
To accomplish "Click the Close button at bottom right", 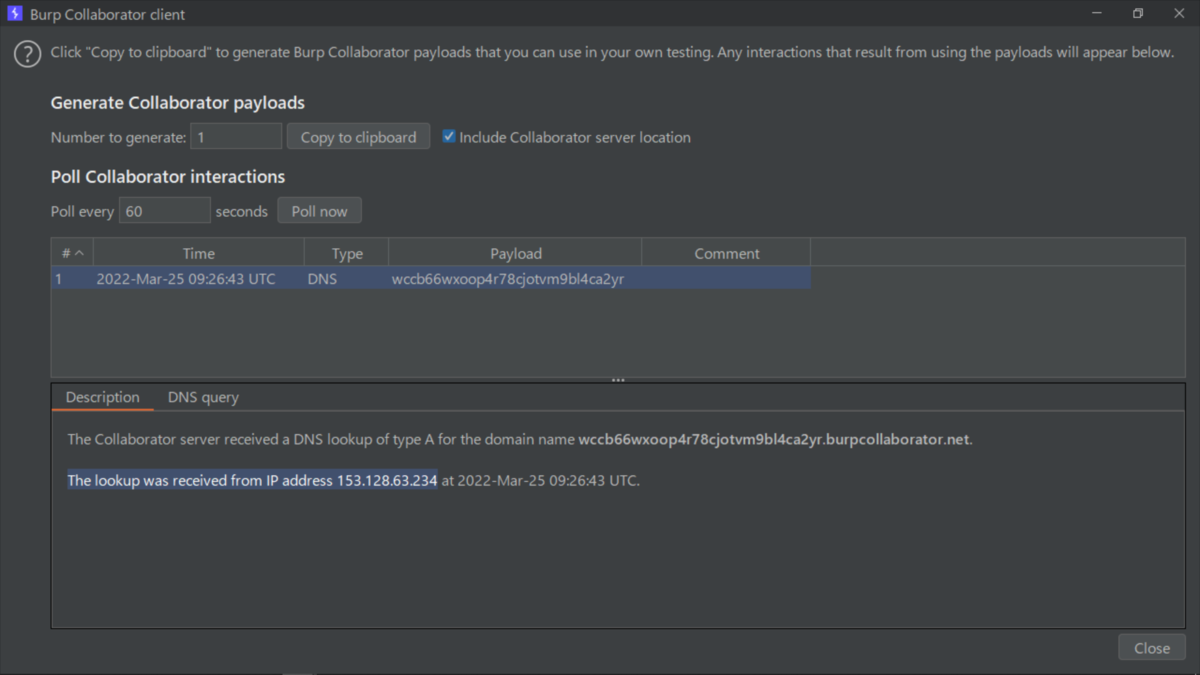I will pyautogui.click(x=1152, y=648).
